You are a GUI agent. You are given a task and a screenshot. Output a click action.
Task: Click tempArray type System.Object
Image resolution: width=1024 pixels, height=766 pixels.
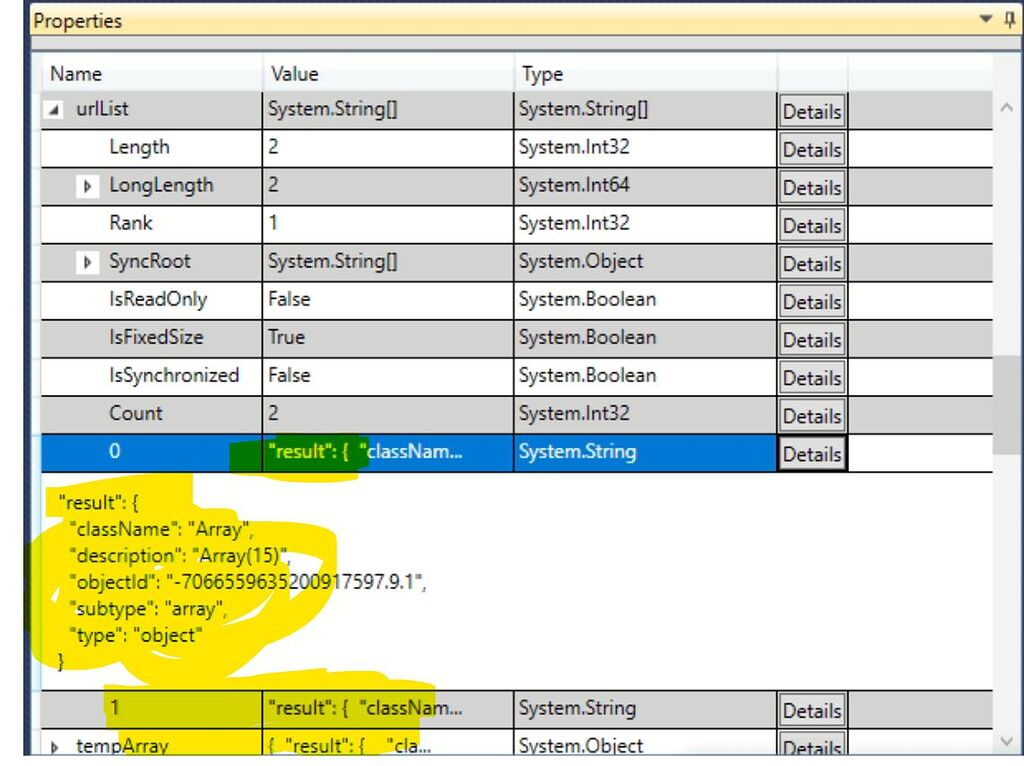click(581, 746)
